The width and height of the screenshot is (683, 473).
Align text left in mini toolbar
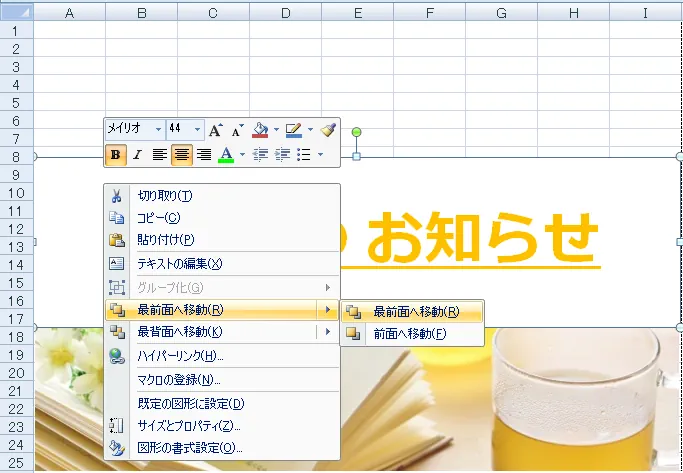(159, 154)
